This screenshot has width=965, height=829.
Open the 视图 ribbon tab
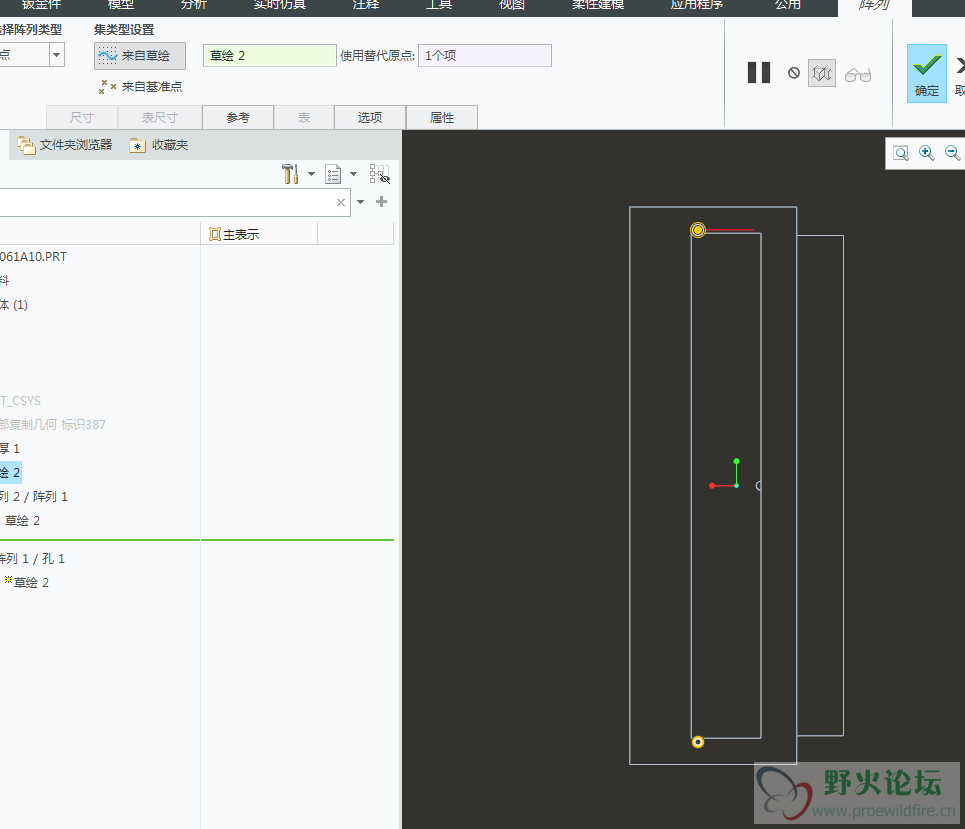[511, 5]
